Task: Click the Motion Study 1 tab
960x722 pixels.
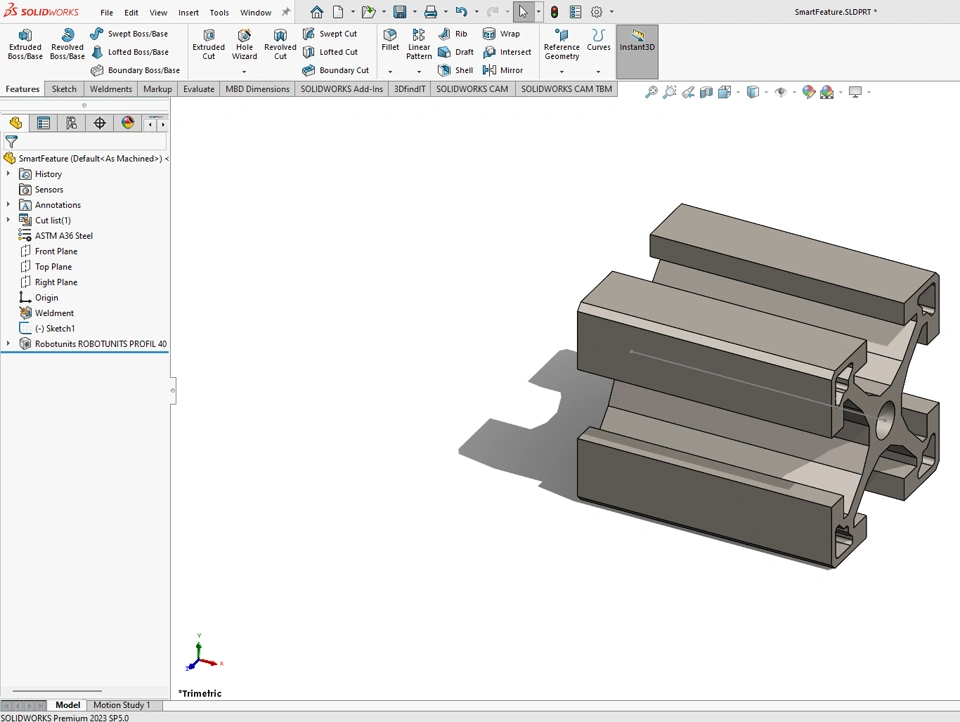Action: coord(121,705)
